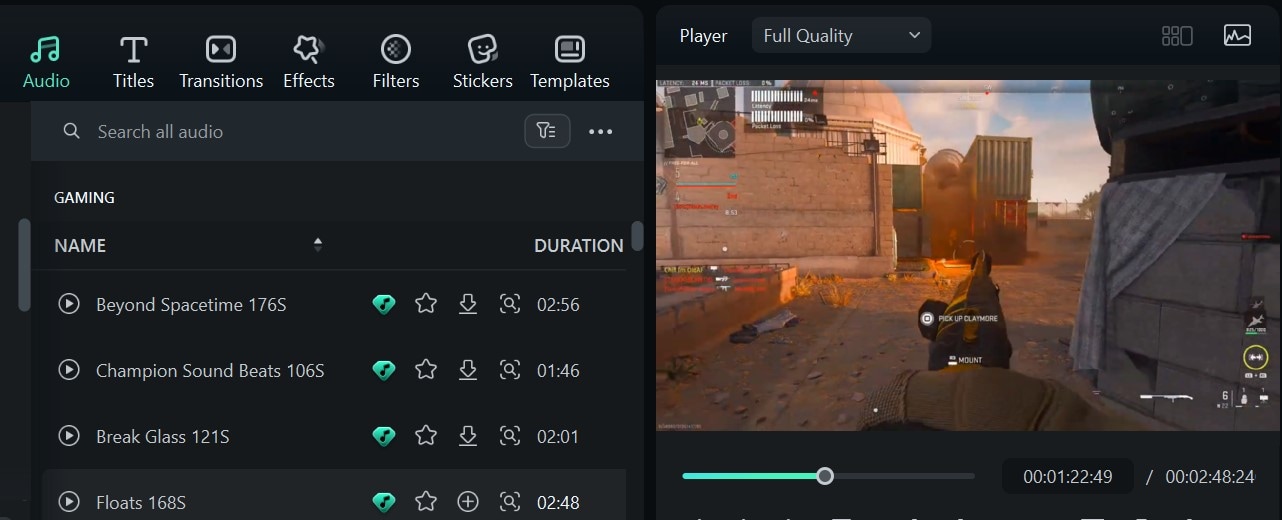Download Champion Sound Beats 106S

(468, 369)
